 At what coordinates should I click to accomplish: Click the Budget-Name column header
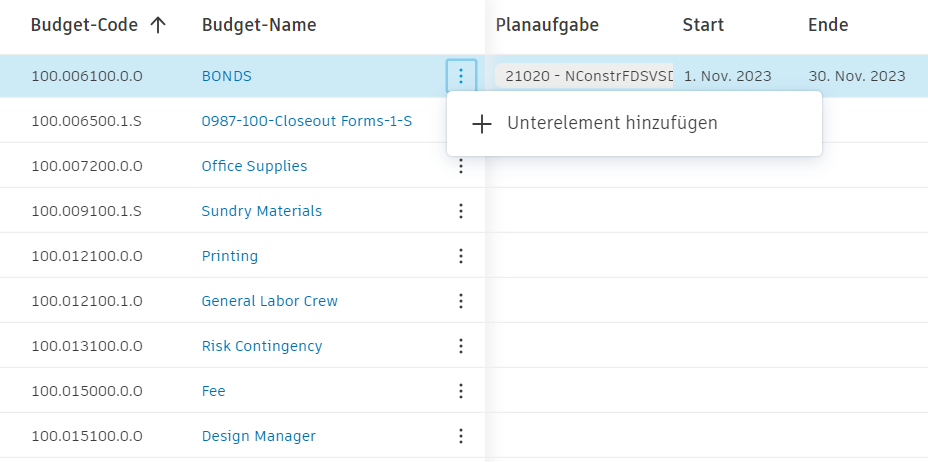point(259,25)
